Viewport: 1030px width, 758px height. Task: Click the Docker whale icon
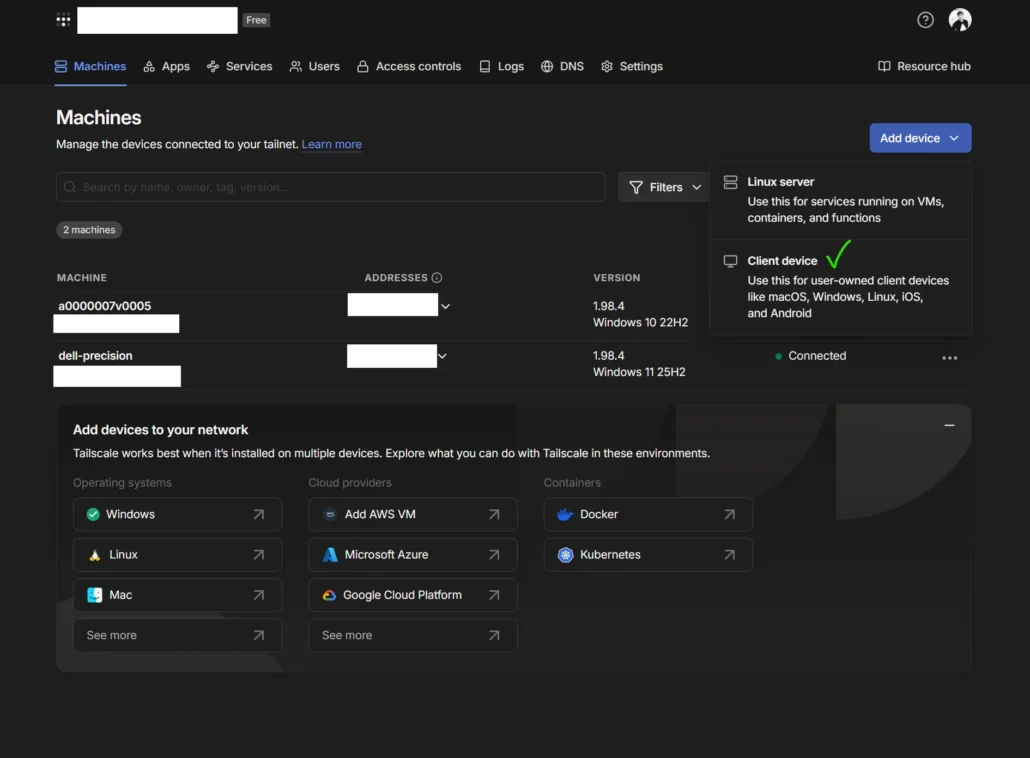(x=565, y=514)
